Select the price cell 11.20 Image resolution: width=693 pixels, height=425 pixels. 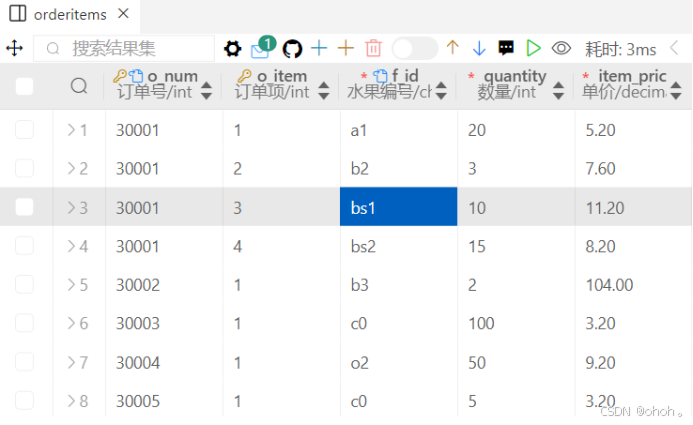tap(633, 207)
